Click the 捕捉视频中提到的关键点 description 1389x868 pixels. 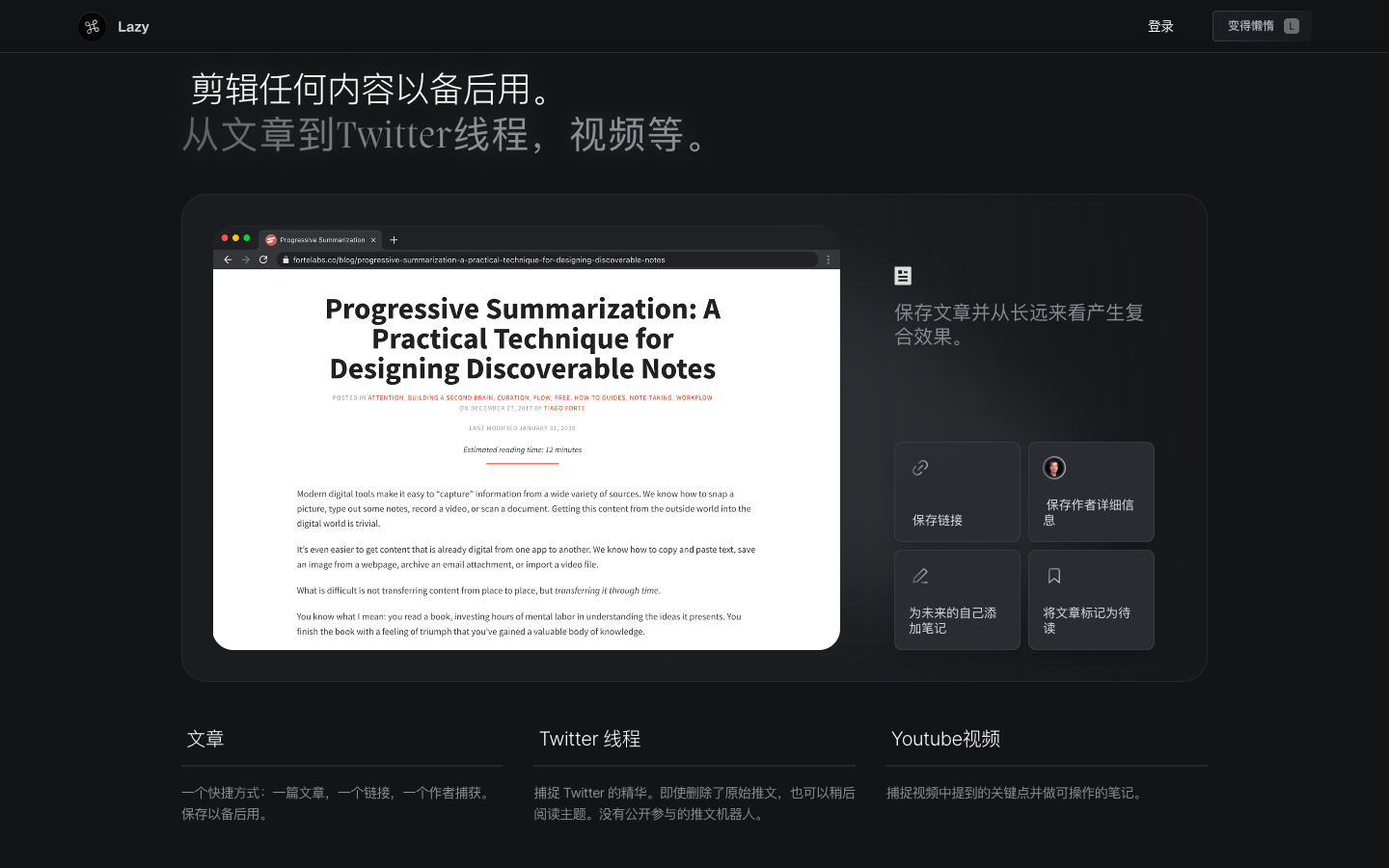[x=1017, y=793]
